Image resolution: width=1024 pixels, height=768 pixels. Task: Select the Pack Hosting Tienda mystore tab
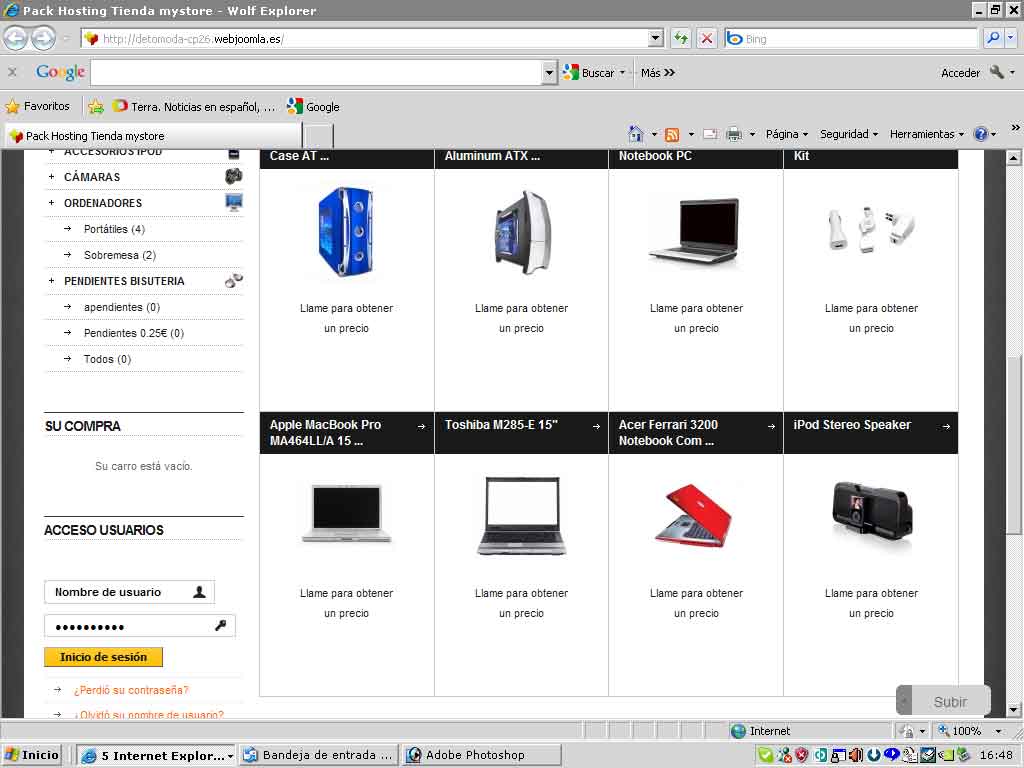[153, 136]
